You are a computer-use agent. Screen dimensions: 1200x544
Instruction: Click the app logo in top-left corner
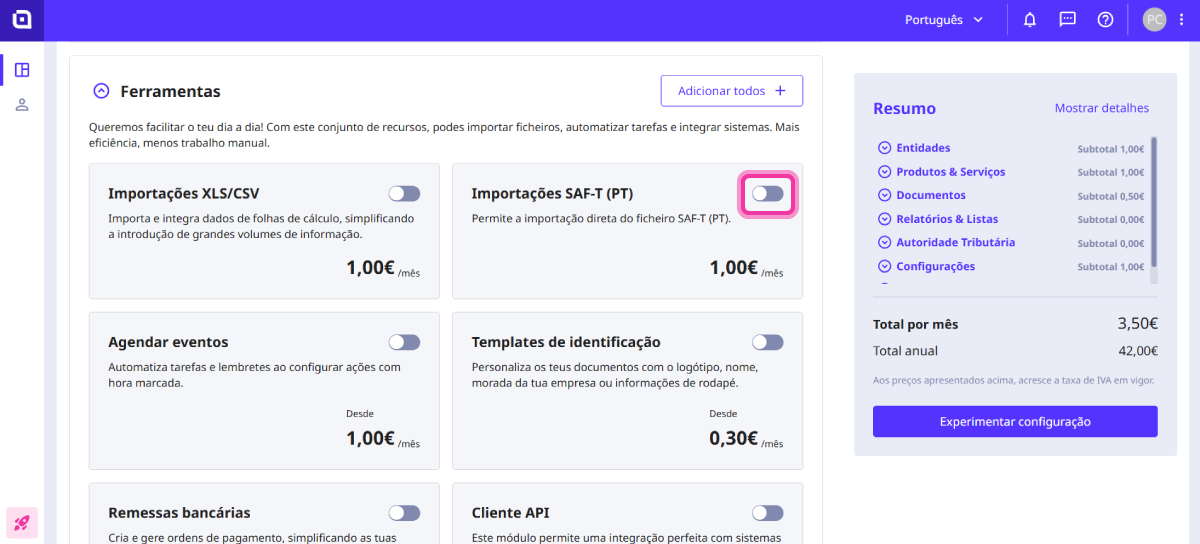point(22,20)
